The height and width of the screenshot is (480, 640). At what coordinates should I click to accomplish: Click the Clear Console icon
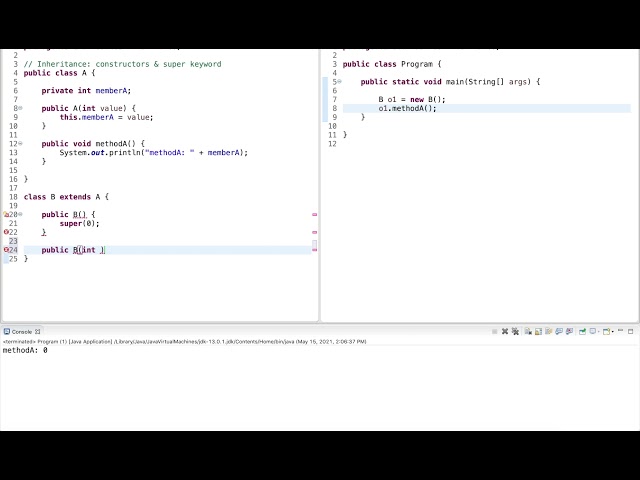[528, 331]
